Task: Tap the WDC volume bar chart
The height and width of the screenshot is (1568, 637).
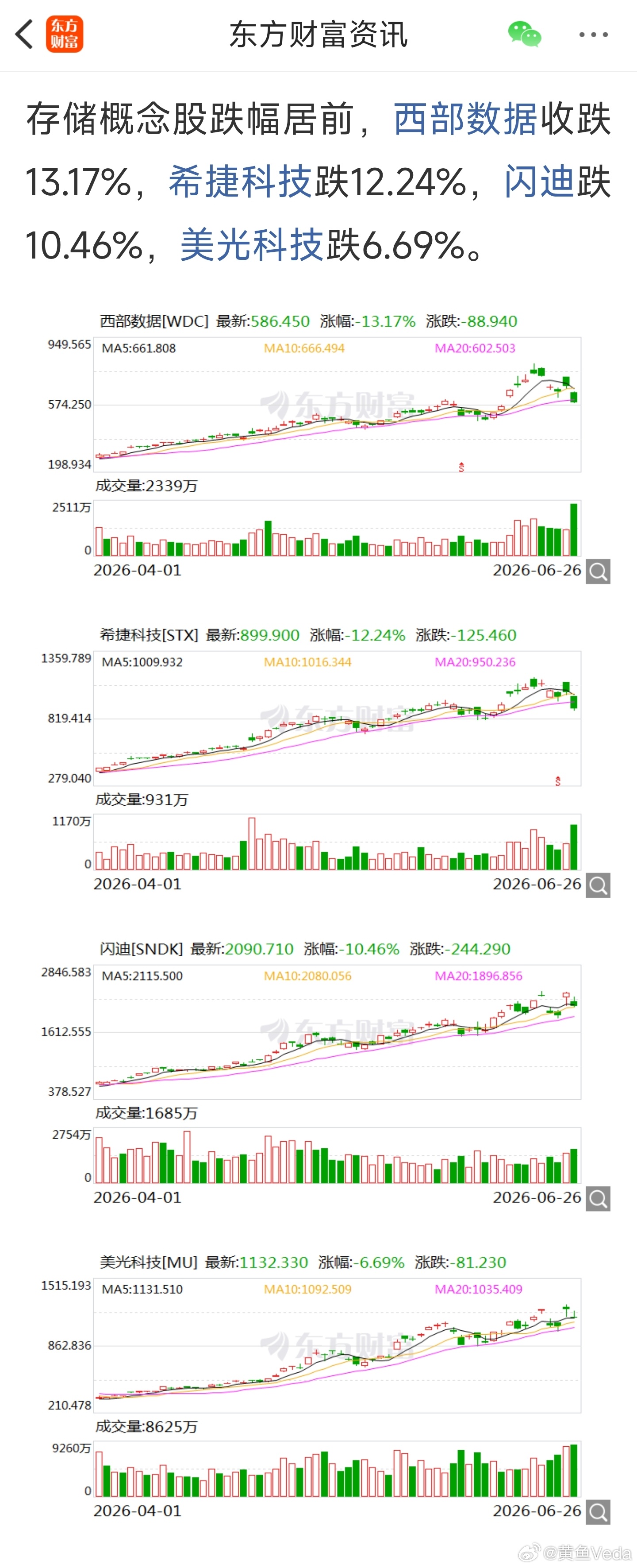Action: pos(337,529)
